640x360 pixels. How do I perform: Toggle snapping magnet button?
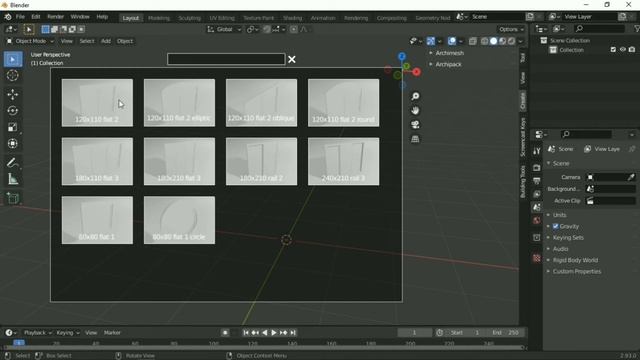click(267, 29)
